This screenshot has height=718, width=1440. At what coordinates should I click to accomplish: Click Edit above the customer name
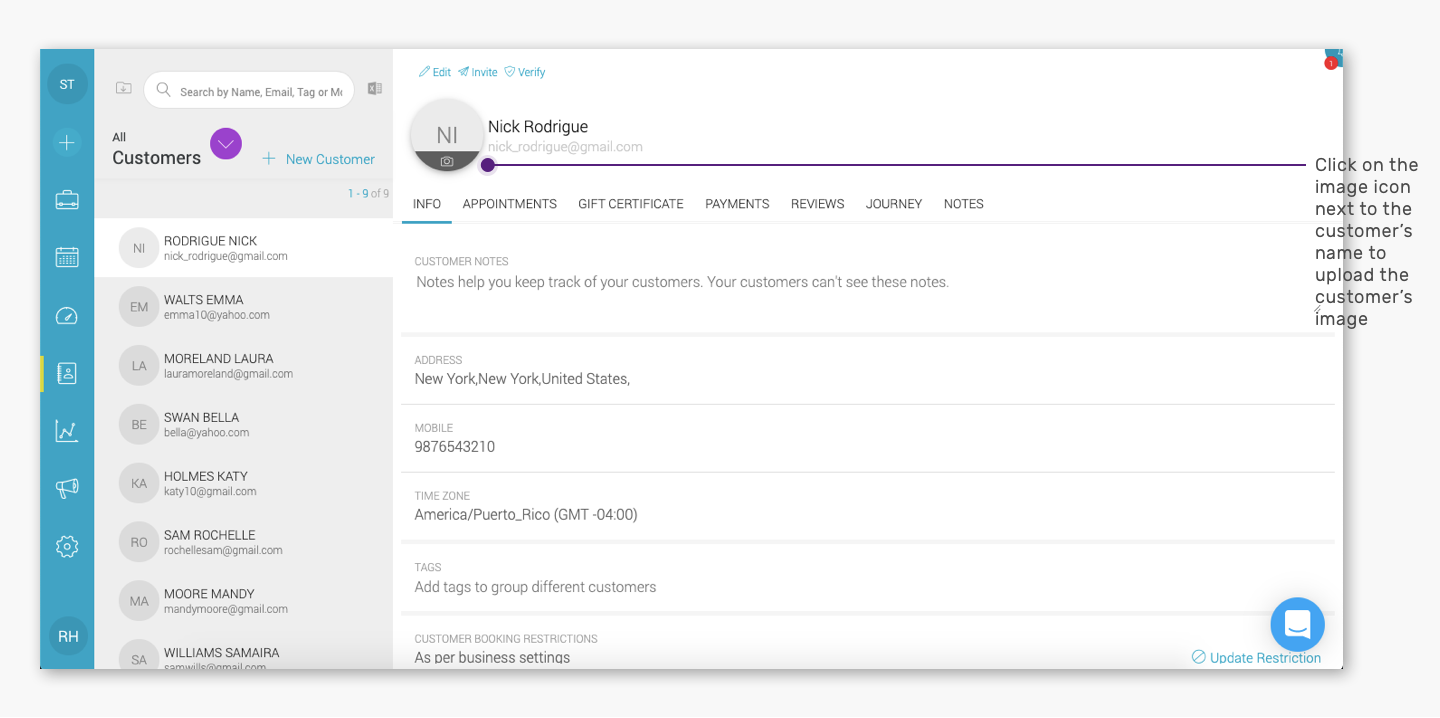coord(435,72)
